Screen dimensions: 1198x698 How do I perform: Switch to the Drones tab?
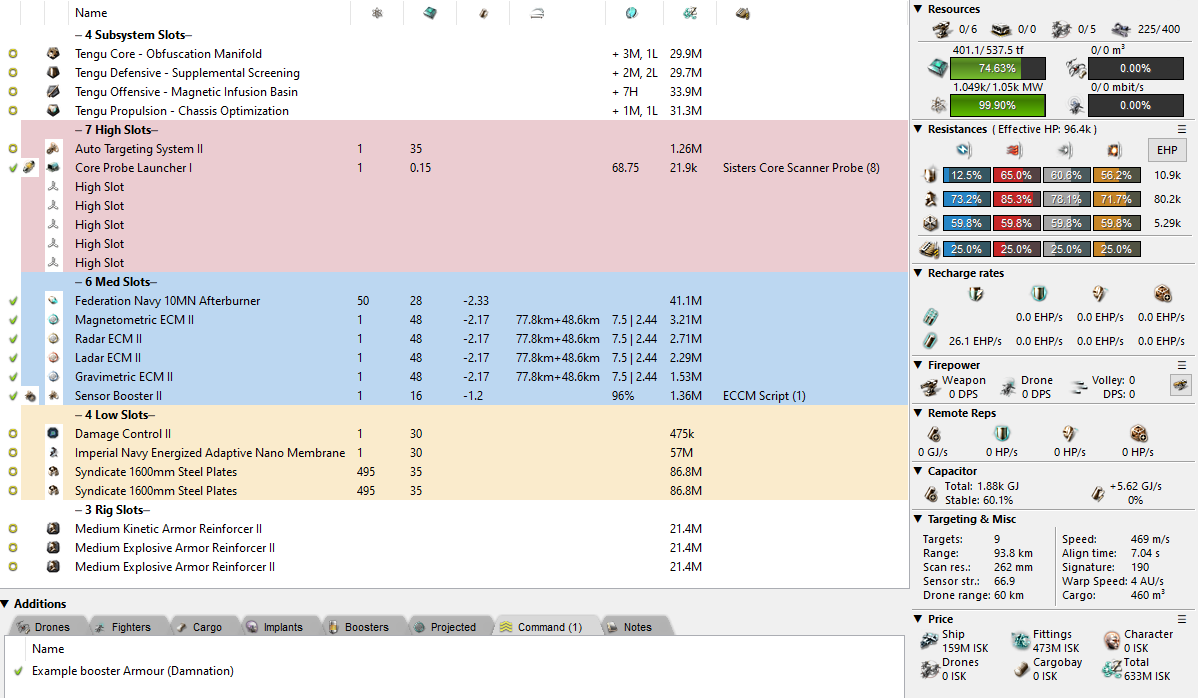tap(44, 627)
